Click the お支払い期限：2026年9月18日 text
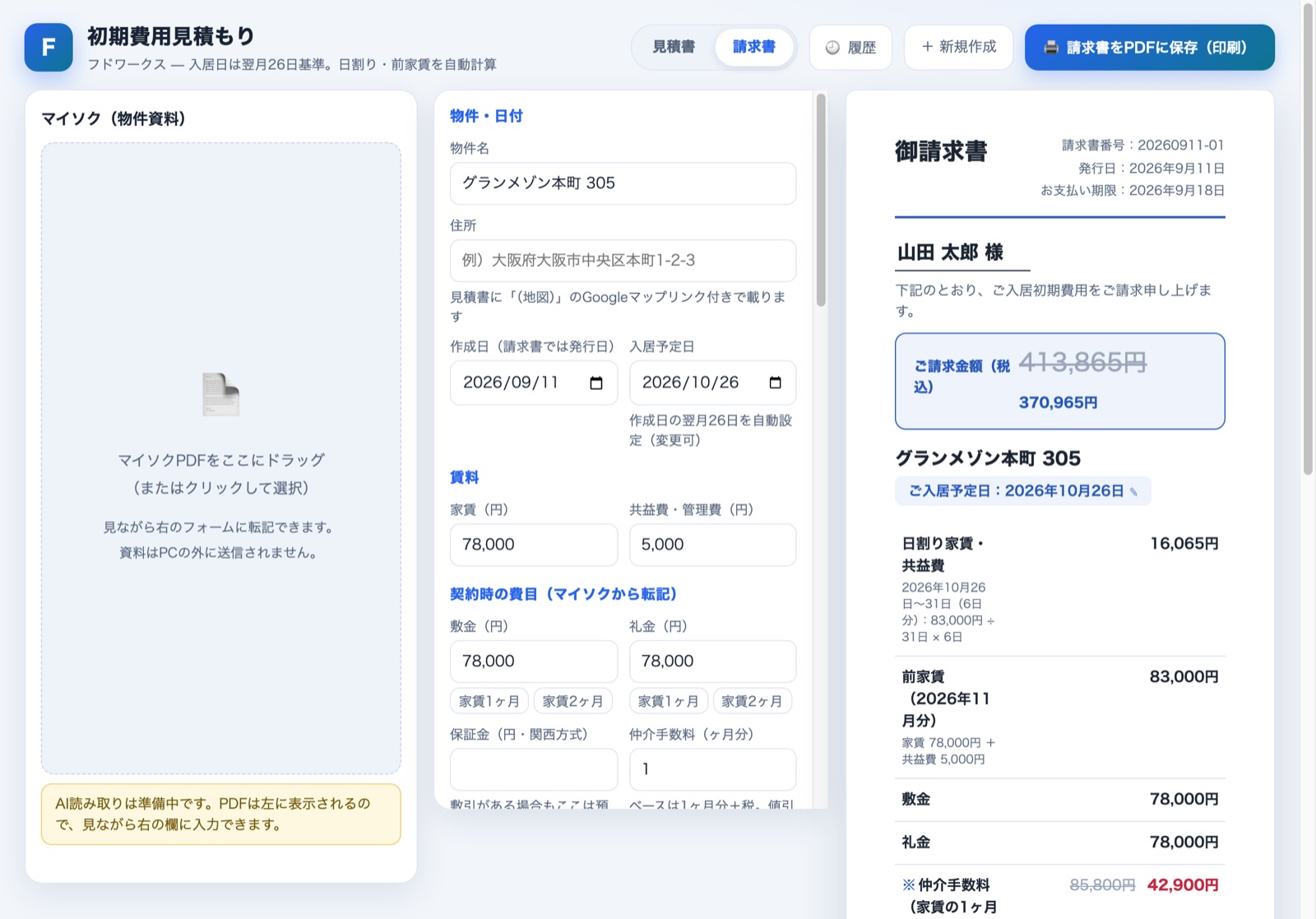 click(x=1133, y=190)
